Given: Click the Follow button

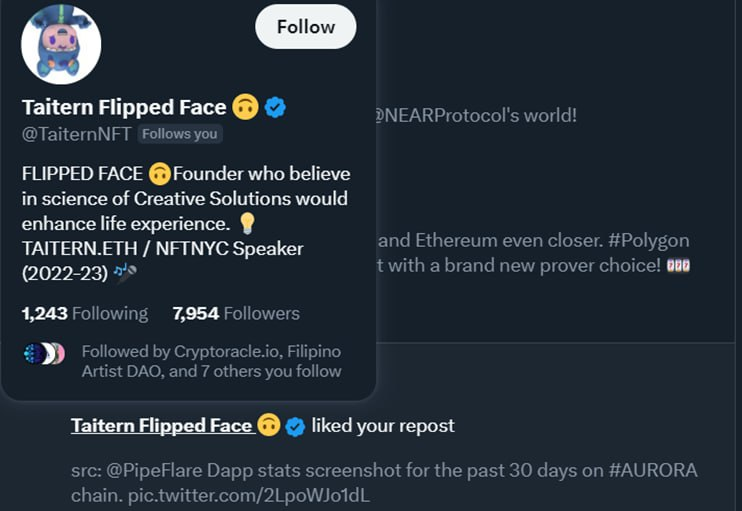Looking at the screenshot, I should click(x=306, y=27).
